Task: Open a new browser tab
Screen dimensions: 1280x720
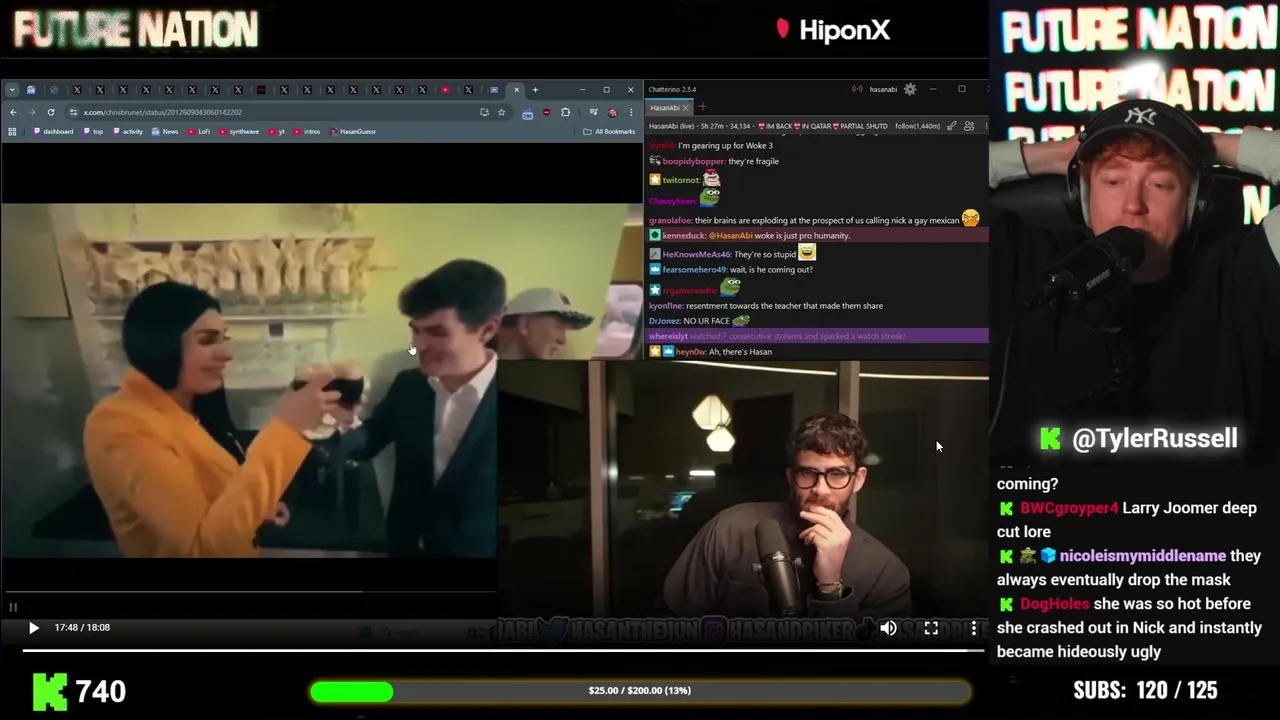Action: (x=535, y=90)
